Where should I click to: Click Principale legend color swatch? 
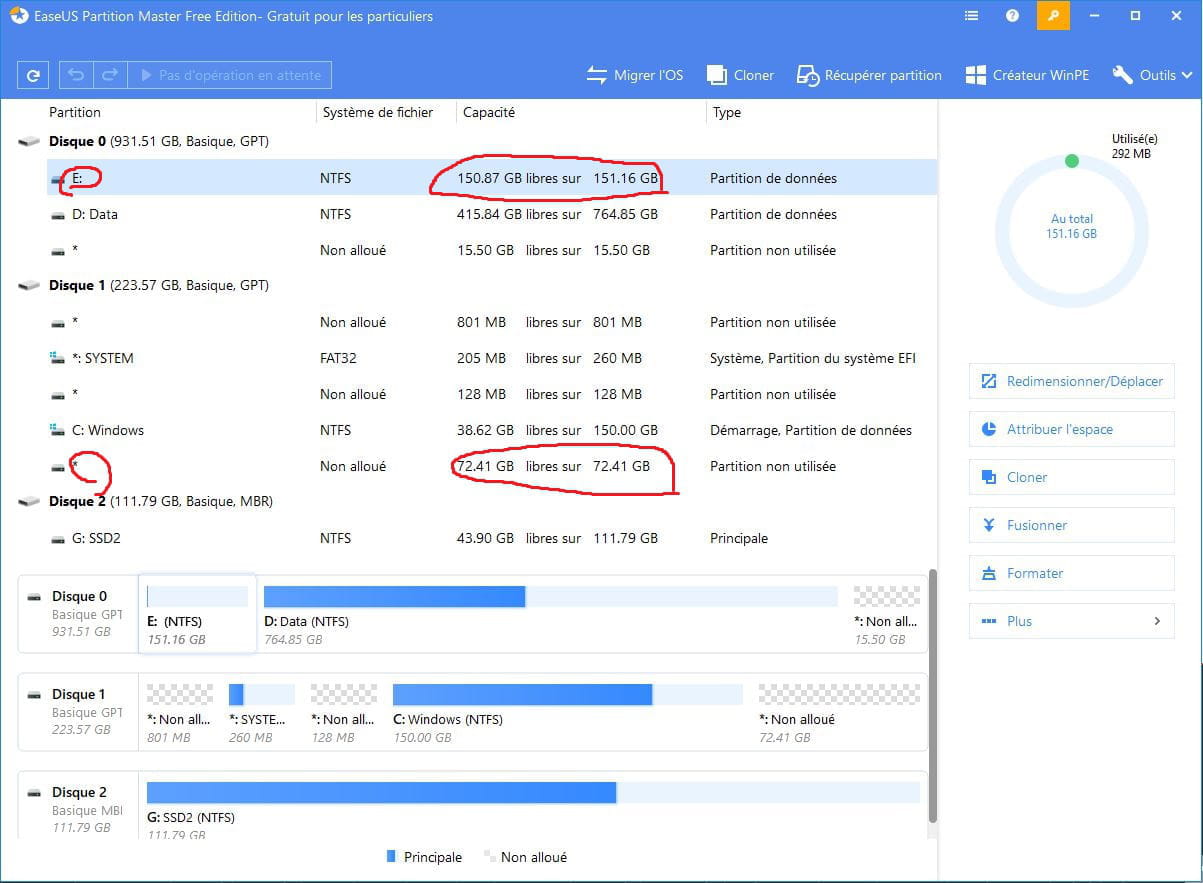(391, 857)
